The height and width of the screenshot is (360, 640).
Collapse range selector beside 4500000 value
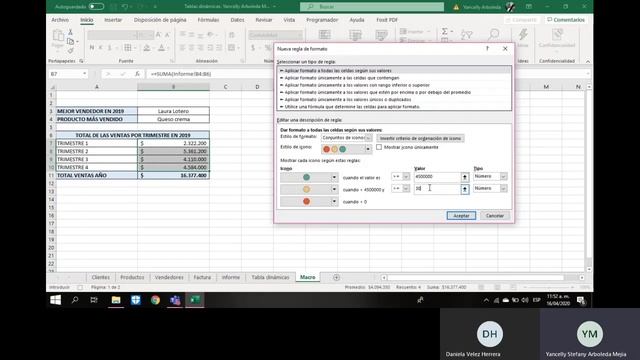464,177
